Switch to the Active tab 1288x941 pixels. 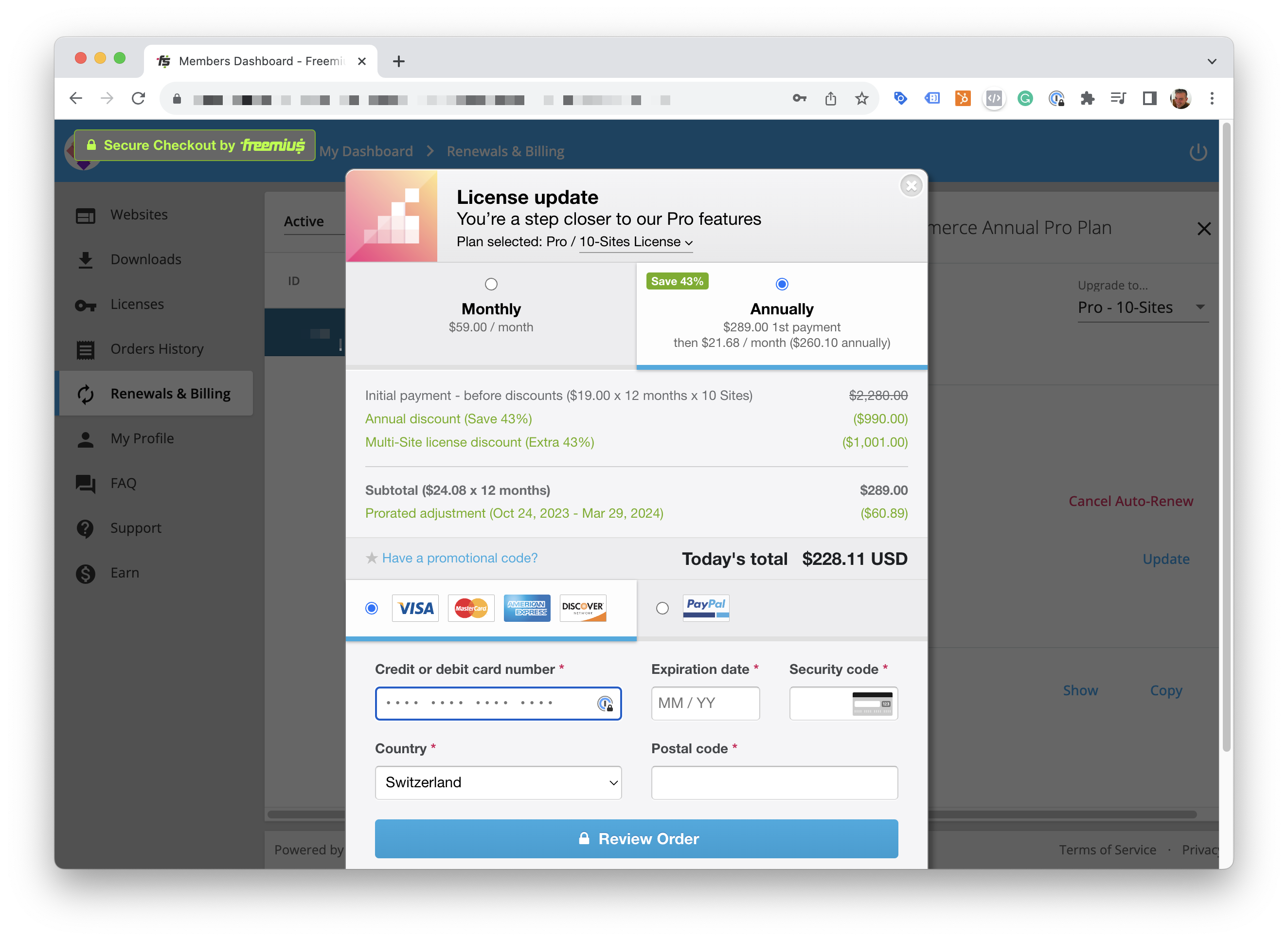[x=304, y=221]
